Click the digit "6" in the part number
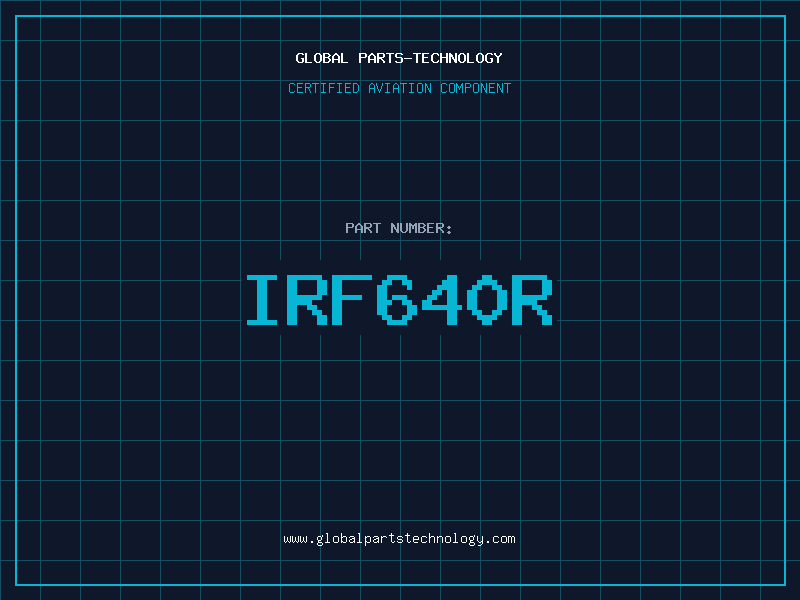The height and width of the screenshot is (600, 800). coord(398,300)
